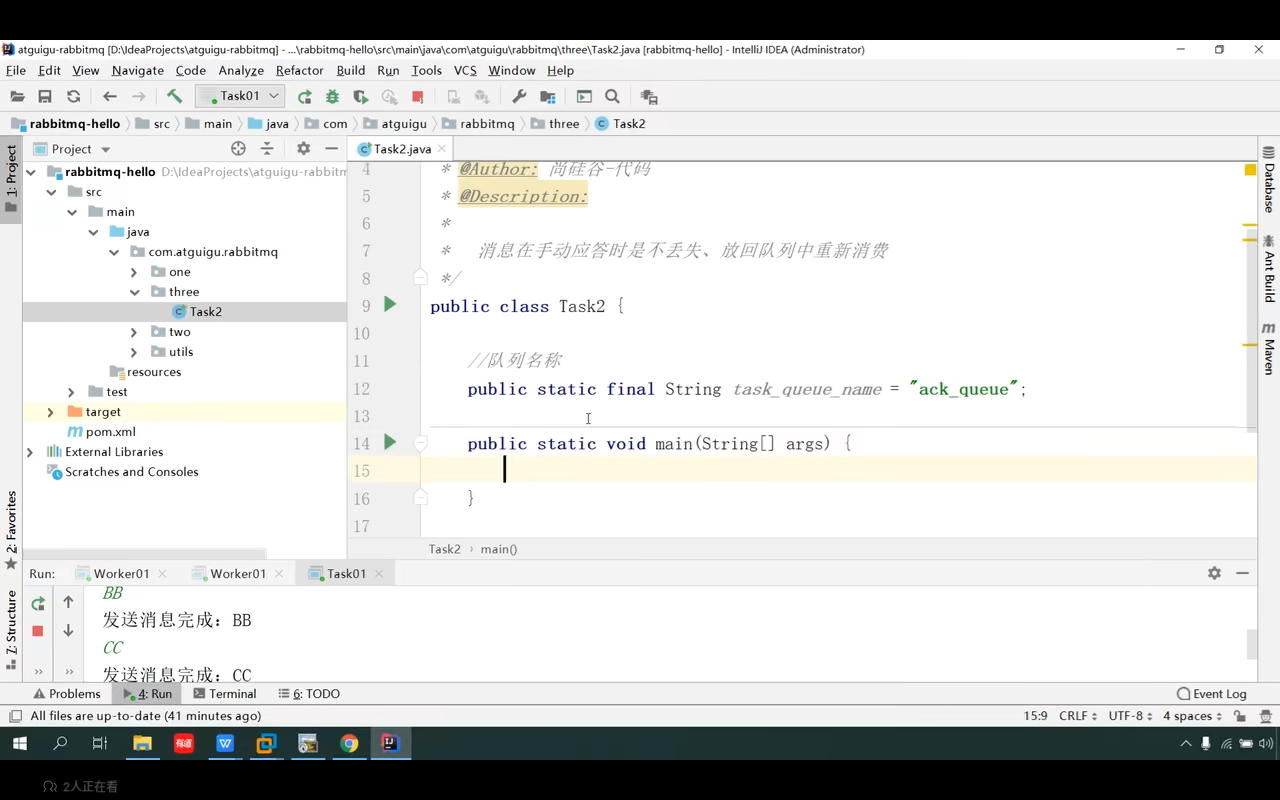Click the run gutter icon beside main method
Viewport: 1280px width, 800px height.
pos(390,441)
